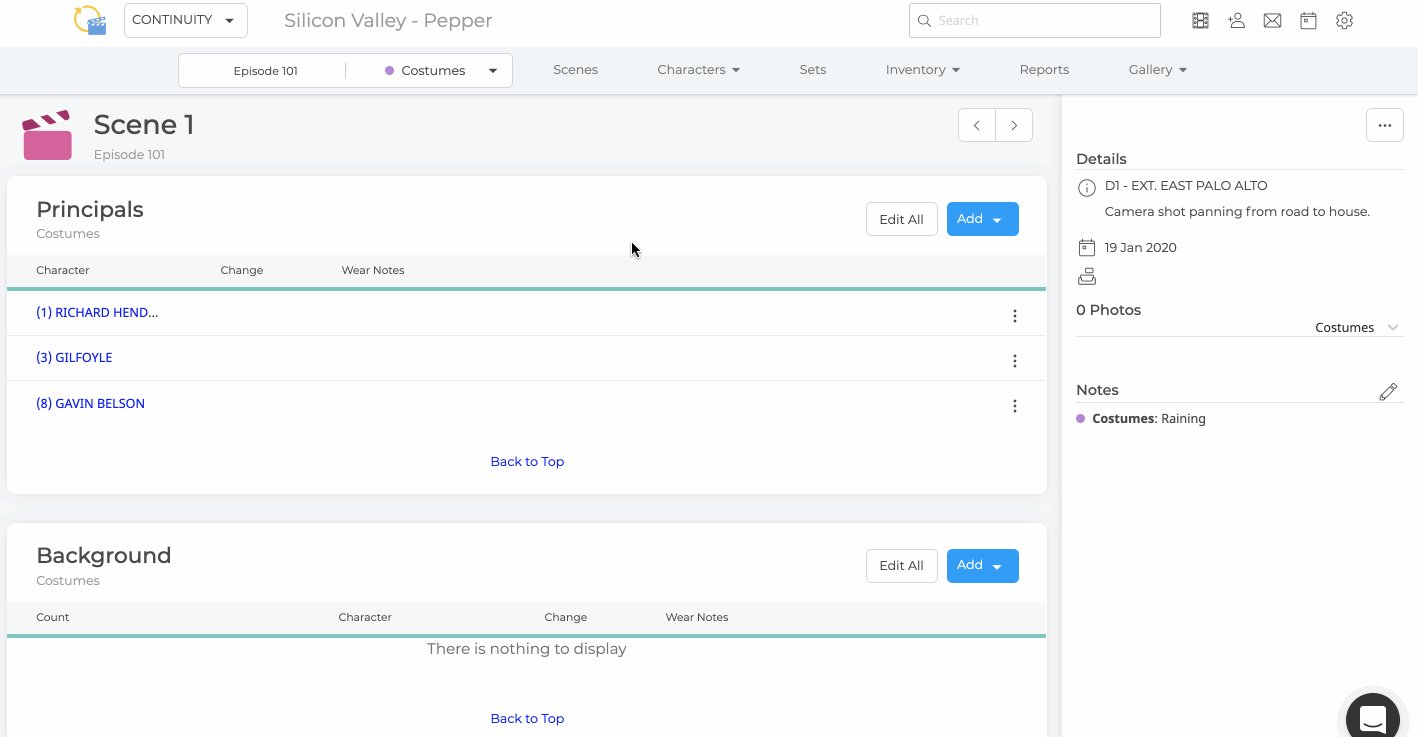Click Back to Top under Principals
The image size is (1418, 737).
coord(527,462)
